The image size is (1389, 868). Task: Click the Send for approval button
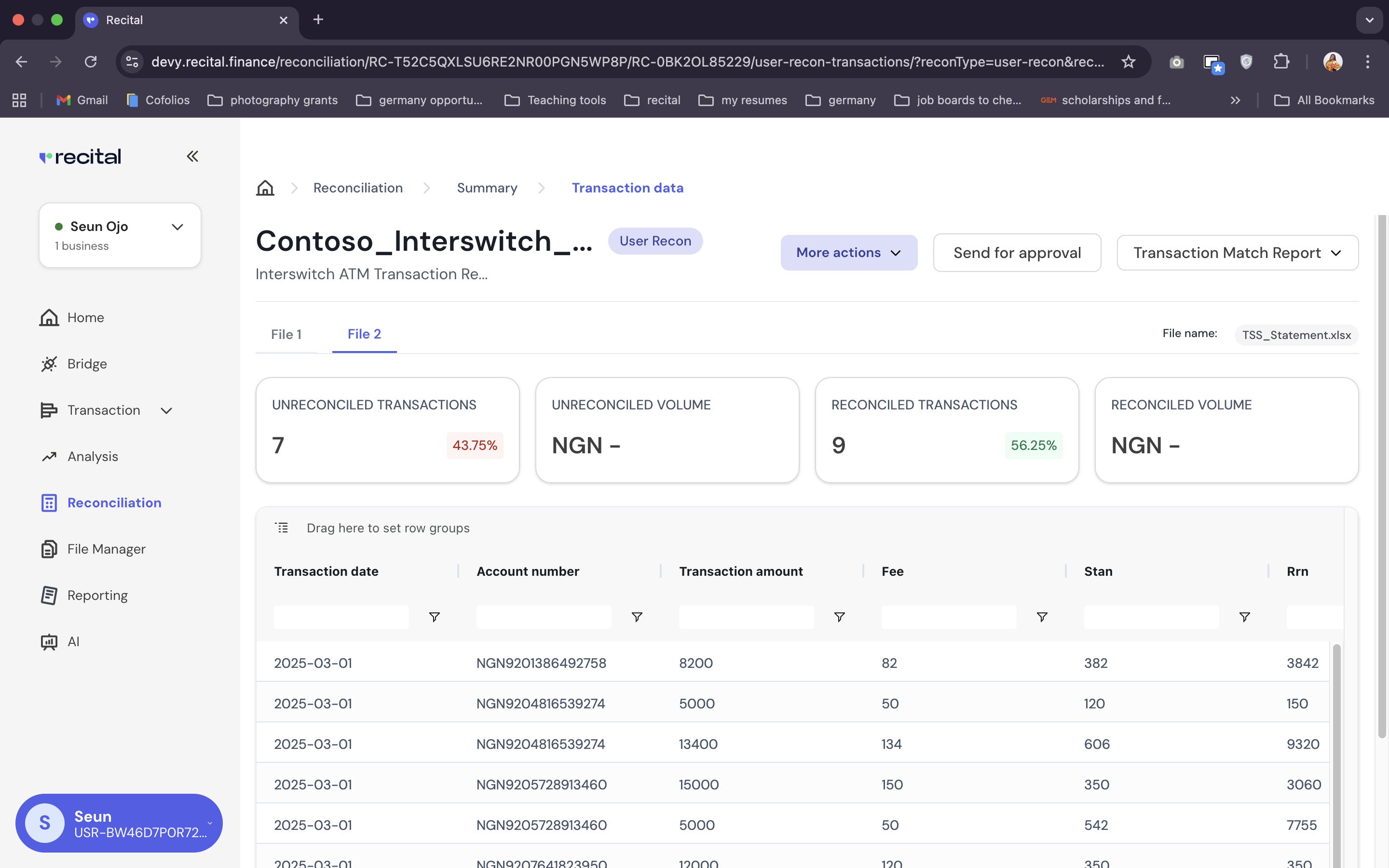pyautogui.click(x=1017, y=253)
